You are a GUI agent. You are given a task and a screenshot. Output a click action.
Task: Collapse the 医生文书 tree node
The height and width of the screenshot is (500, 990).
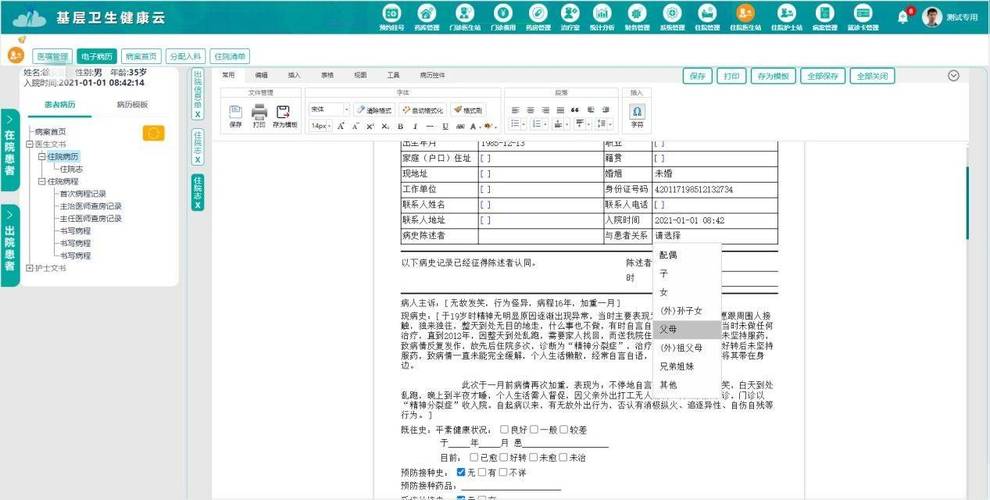coord(30,144)
